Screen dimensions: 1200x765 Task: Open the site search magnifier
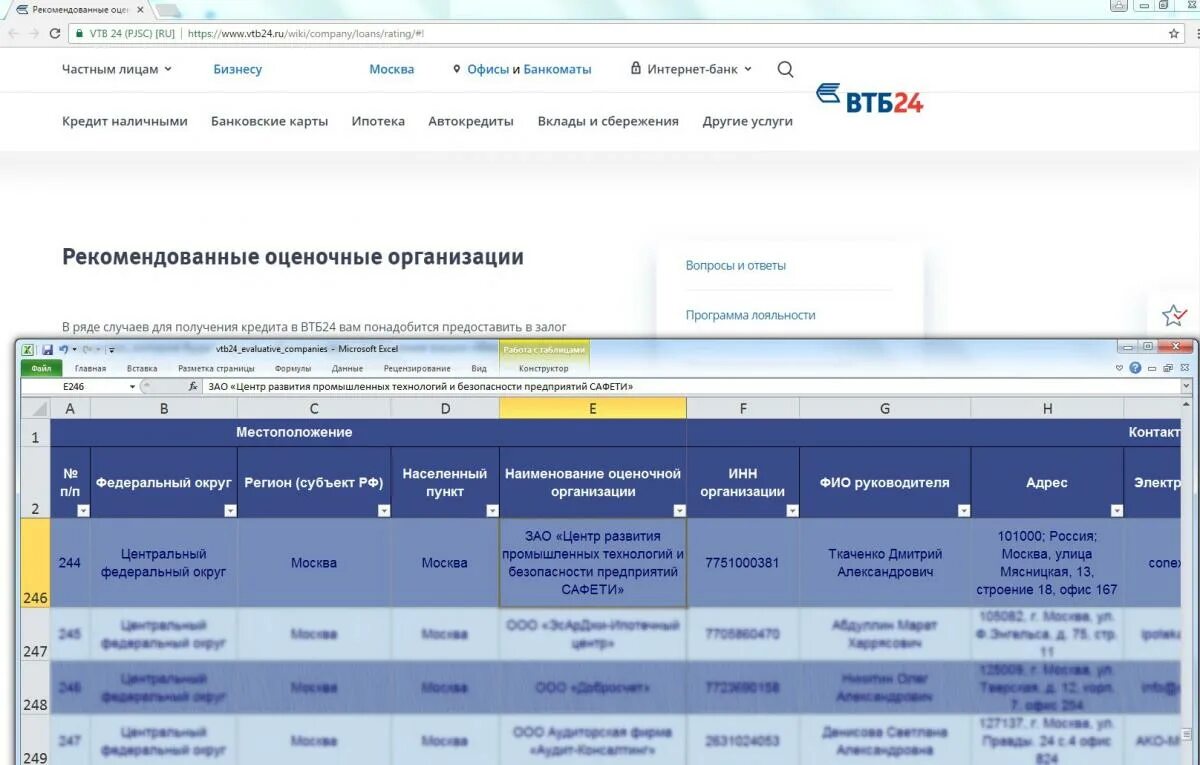click(785, 69)
